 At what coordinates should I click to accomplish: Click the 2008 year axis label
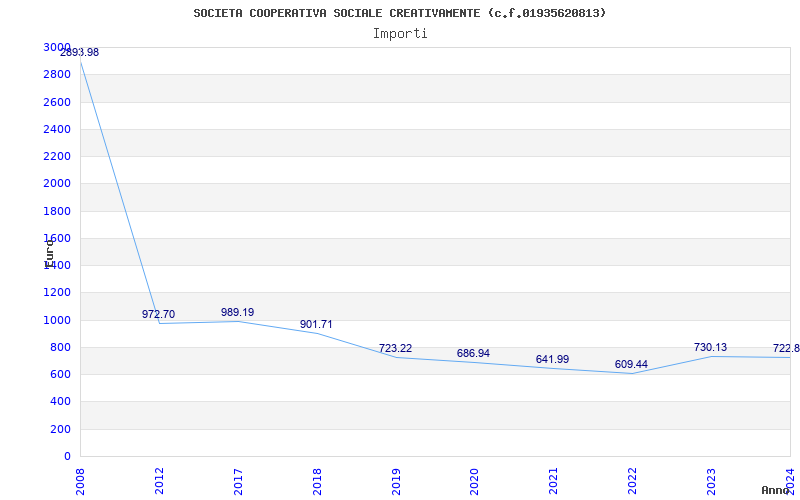pos(80,480)
